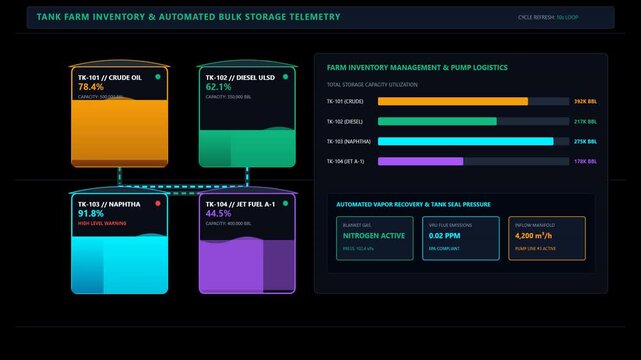Click the capacity label under TK-104 jet fuel reading
The width and height of the screenshot is (641, 360).
(x=228, y=224)
